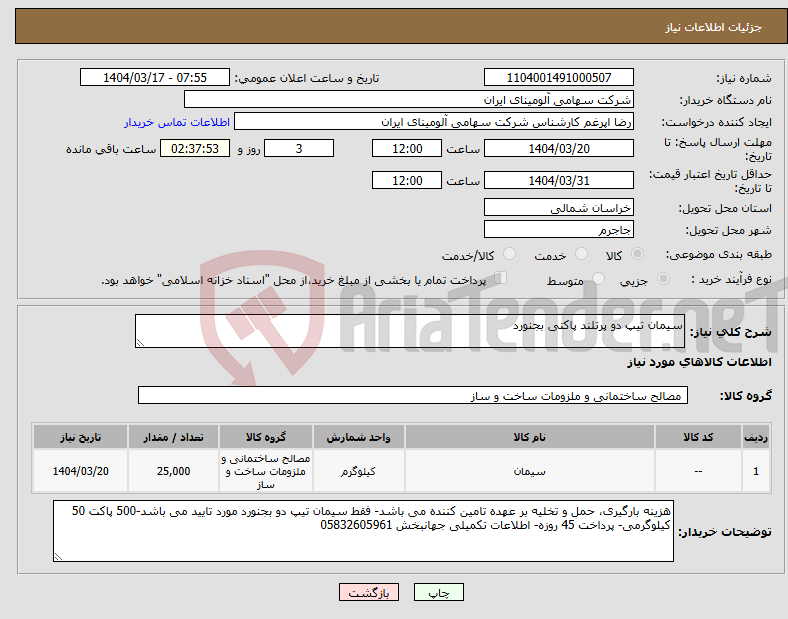Click the resize handle of buyer notes area
Image resolution: width=788 pixels, height=619 pixels.
coord(58,557)
